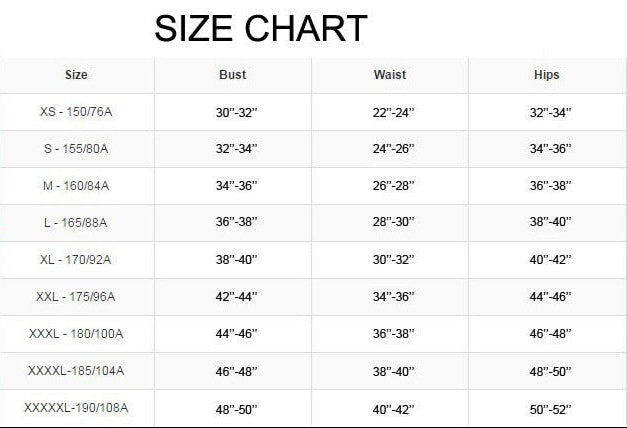
Task: Click the SIZE CHART title
Action: coord(260,28)
